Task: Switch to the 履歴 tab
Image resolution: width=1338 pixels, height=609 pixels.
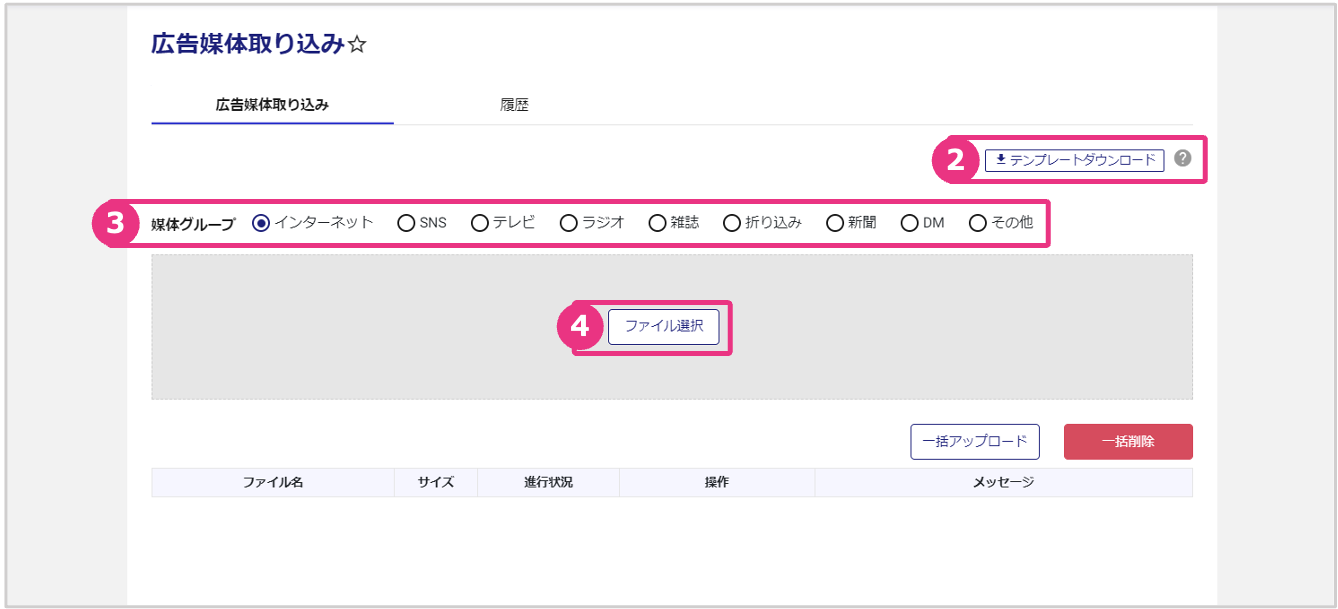Action: 514,104
